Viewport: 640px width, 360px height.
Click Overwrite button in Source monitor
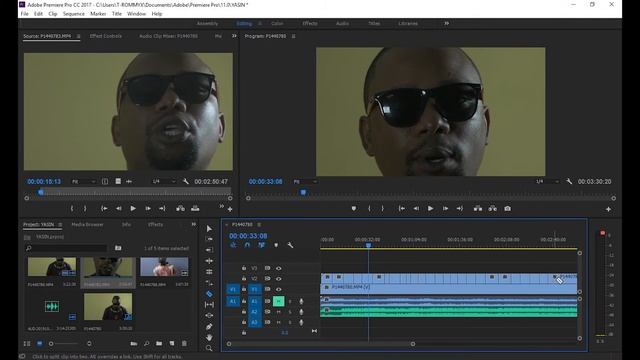point(195,209)
